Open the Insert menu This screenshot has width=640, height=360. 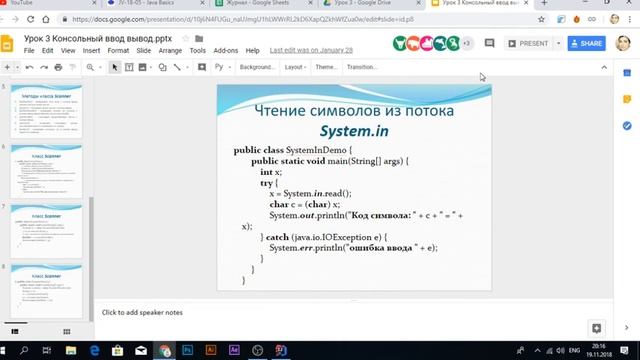pos(91,51)
